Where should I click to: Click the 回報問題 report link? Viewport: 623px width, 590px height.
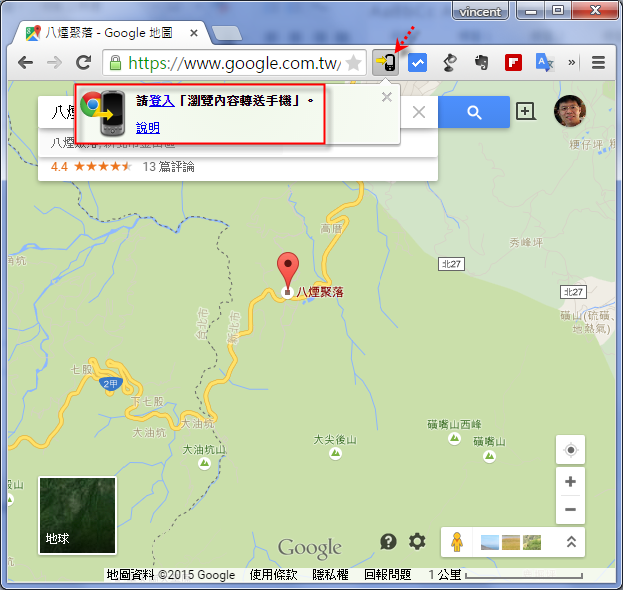(x=387, y=575)
